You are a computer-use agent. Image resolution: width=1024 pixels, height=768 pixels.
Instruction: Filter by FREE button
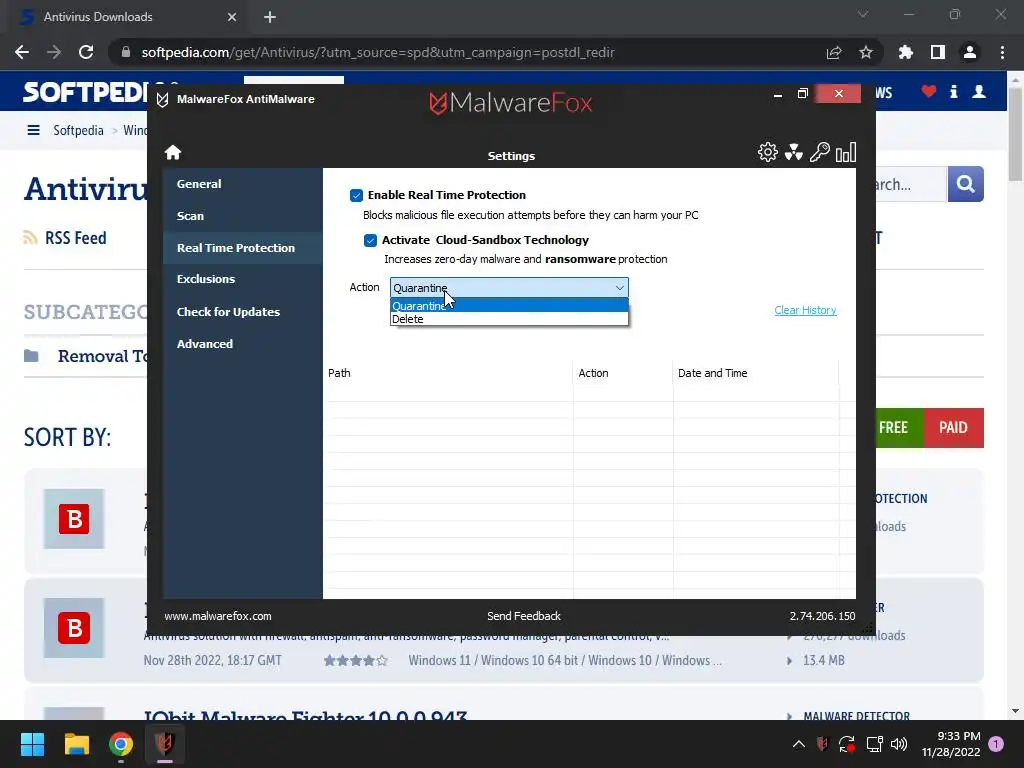[900, 428]
